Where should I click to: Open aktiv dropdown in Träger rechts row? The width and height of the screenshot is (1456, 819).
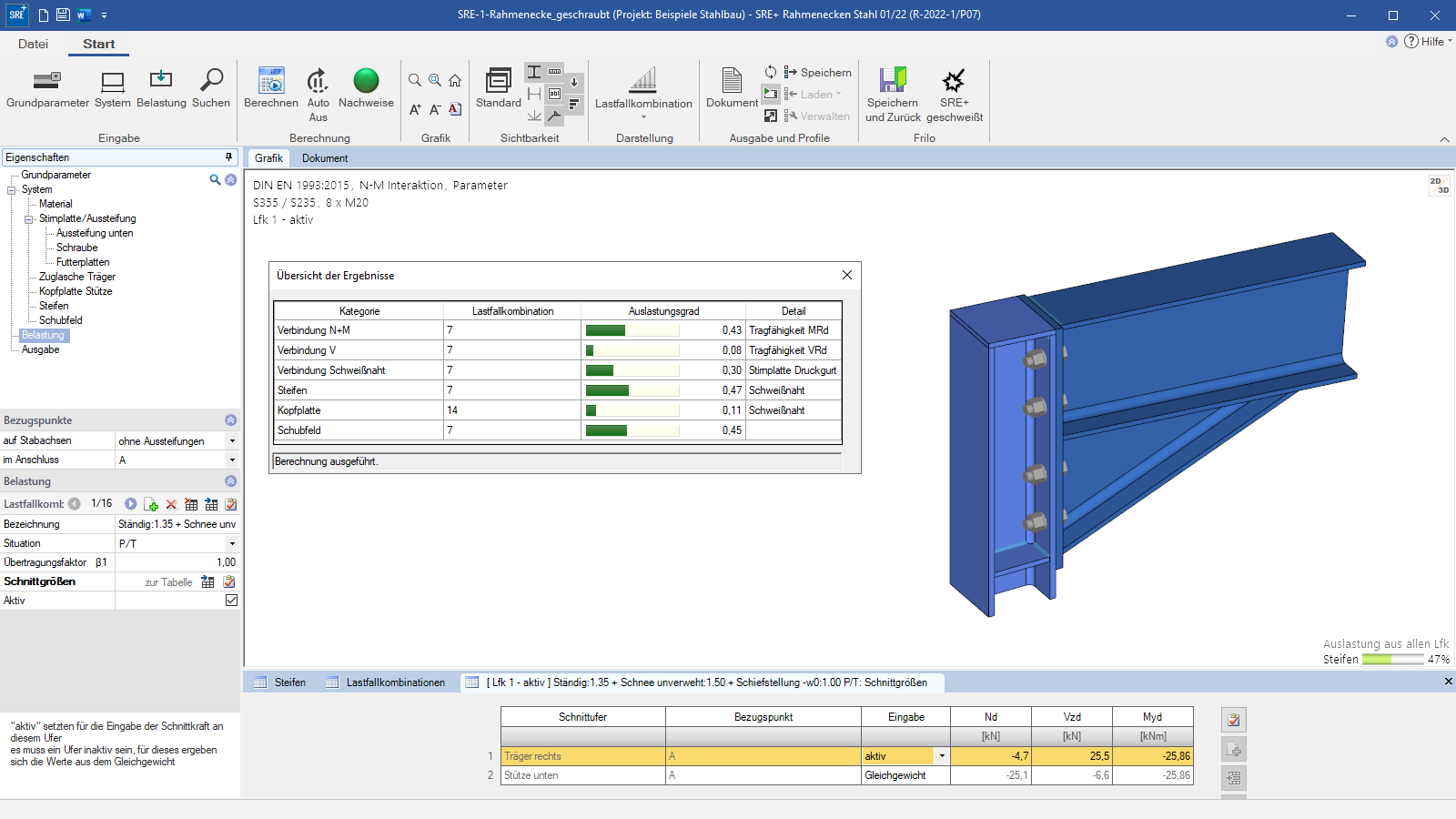tap(942, 756)
